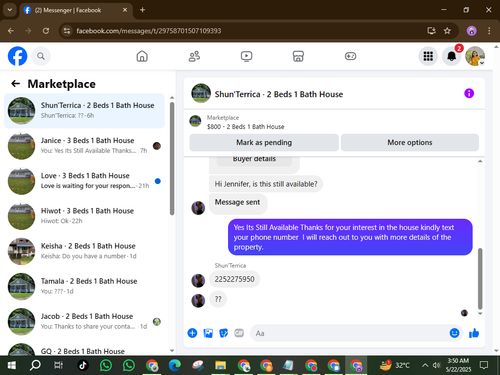Choose a sticker icon in composer
The width and height of the screenshot is (500, 375).
224,333
